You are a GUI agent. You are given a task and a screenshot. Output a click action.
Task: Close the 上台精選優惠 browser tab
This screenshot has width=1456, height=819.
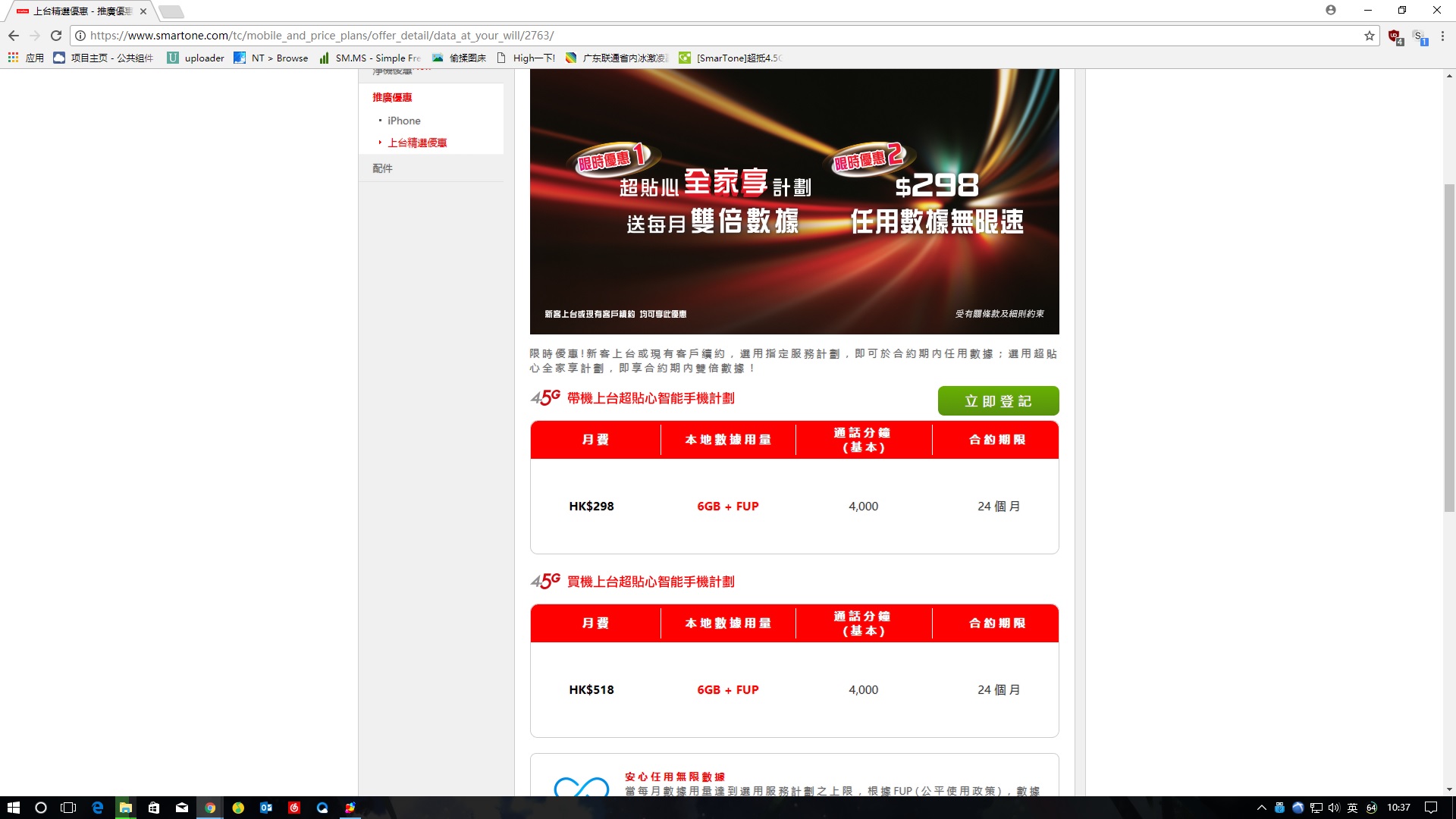[x=143, y=11]
